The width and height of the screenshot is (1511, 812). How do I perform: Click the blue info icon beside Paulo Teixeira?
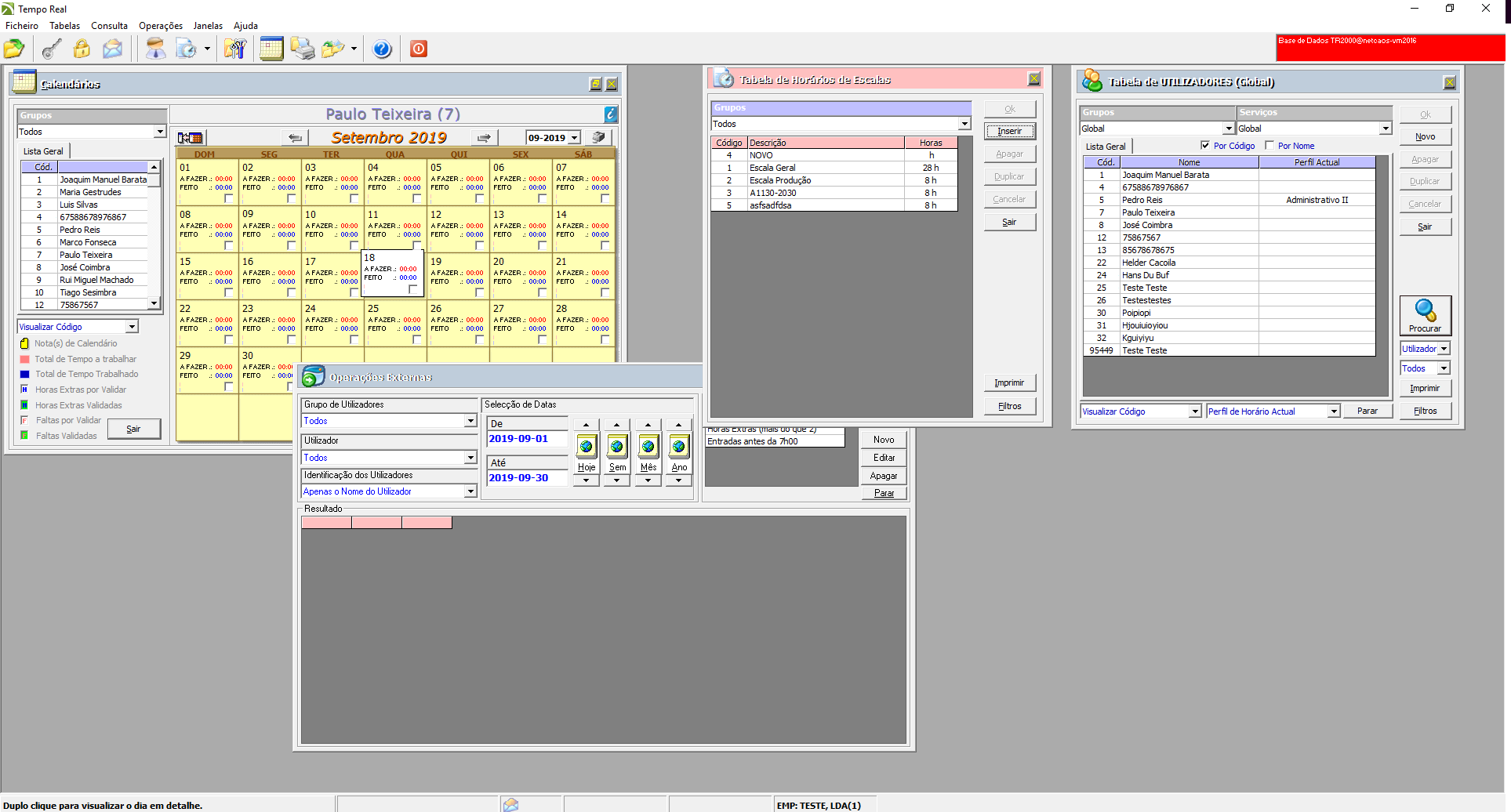point(611,114)
